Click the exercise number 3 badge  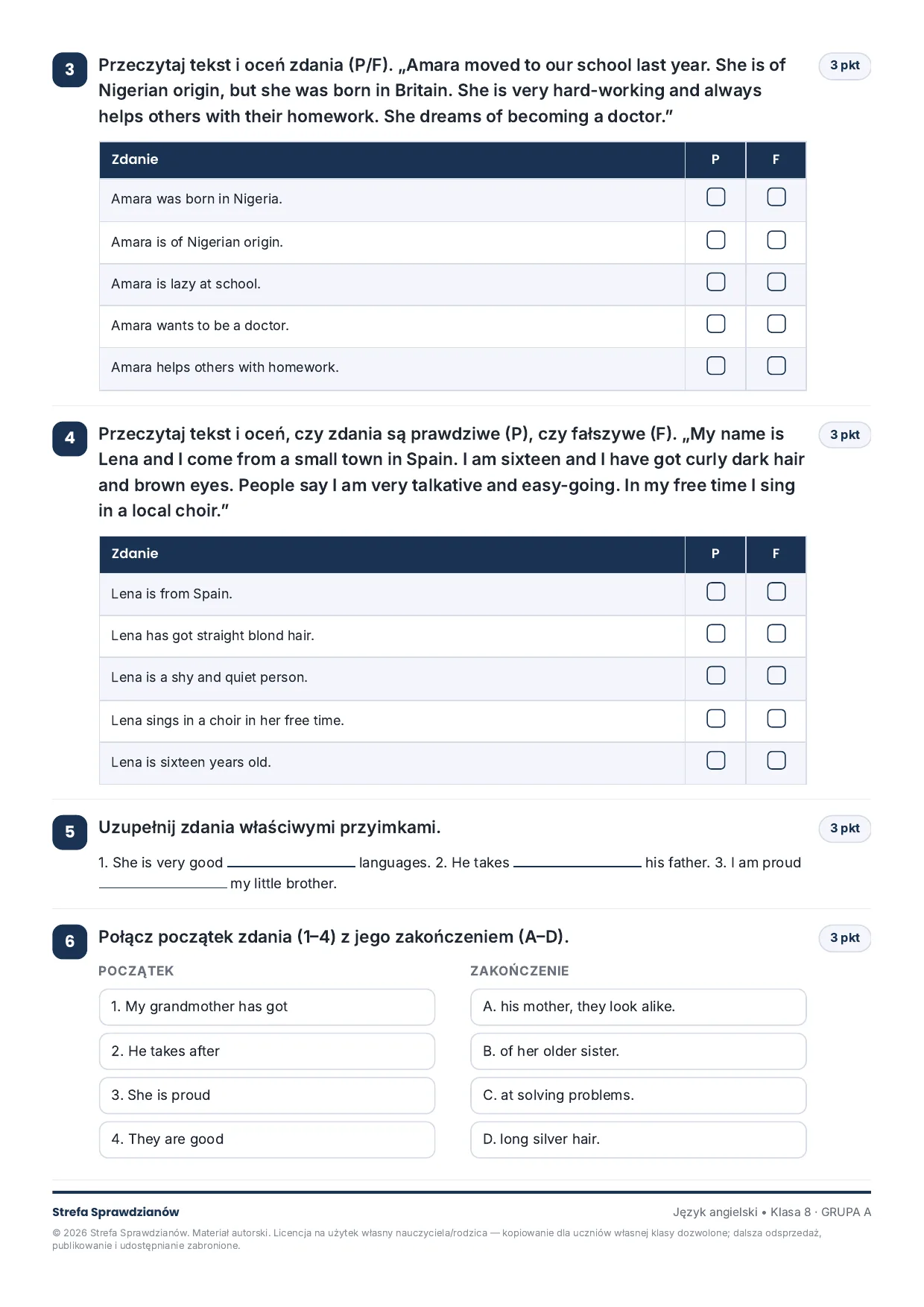(x=70, y=70)
